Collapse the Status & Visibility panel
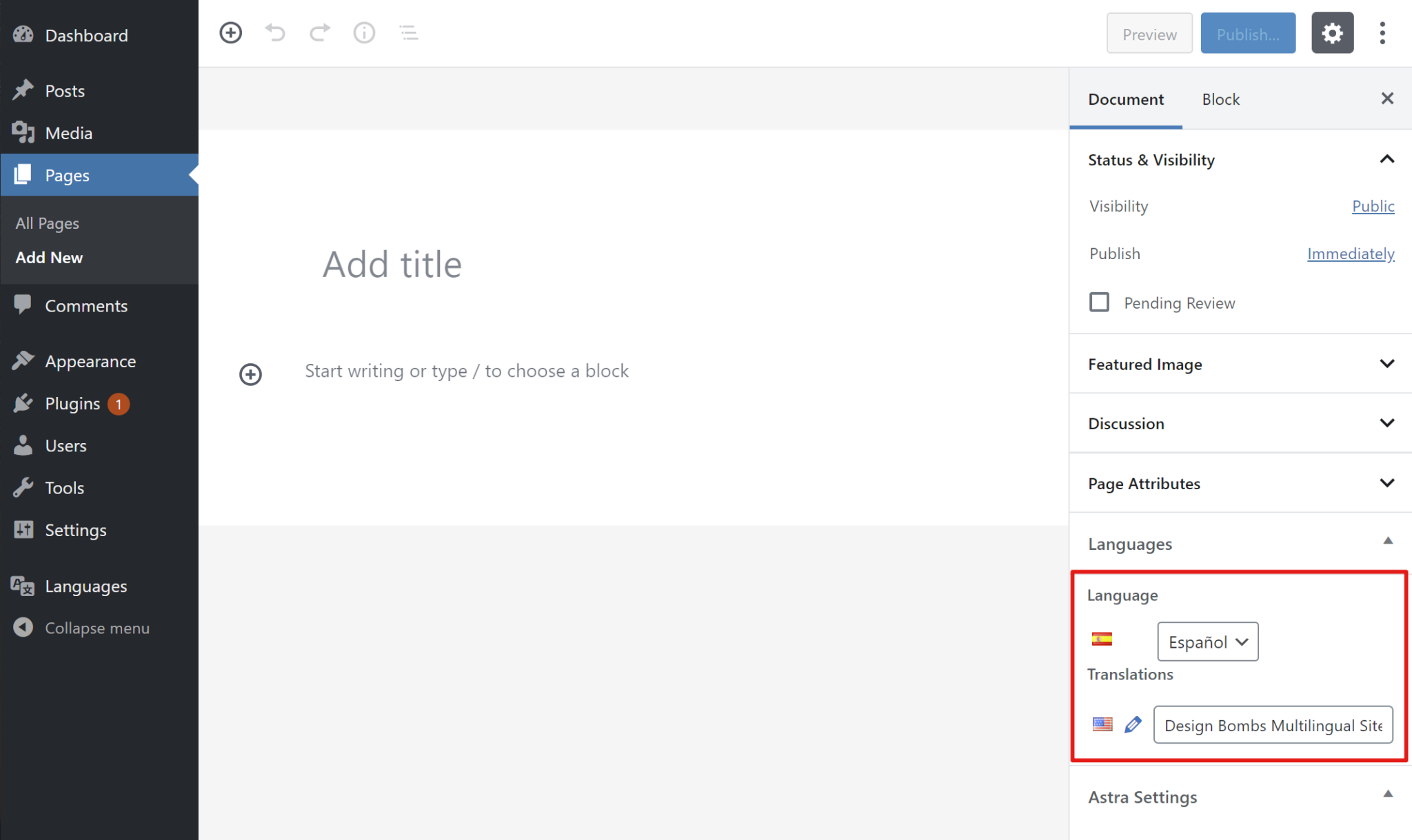 1386,159
